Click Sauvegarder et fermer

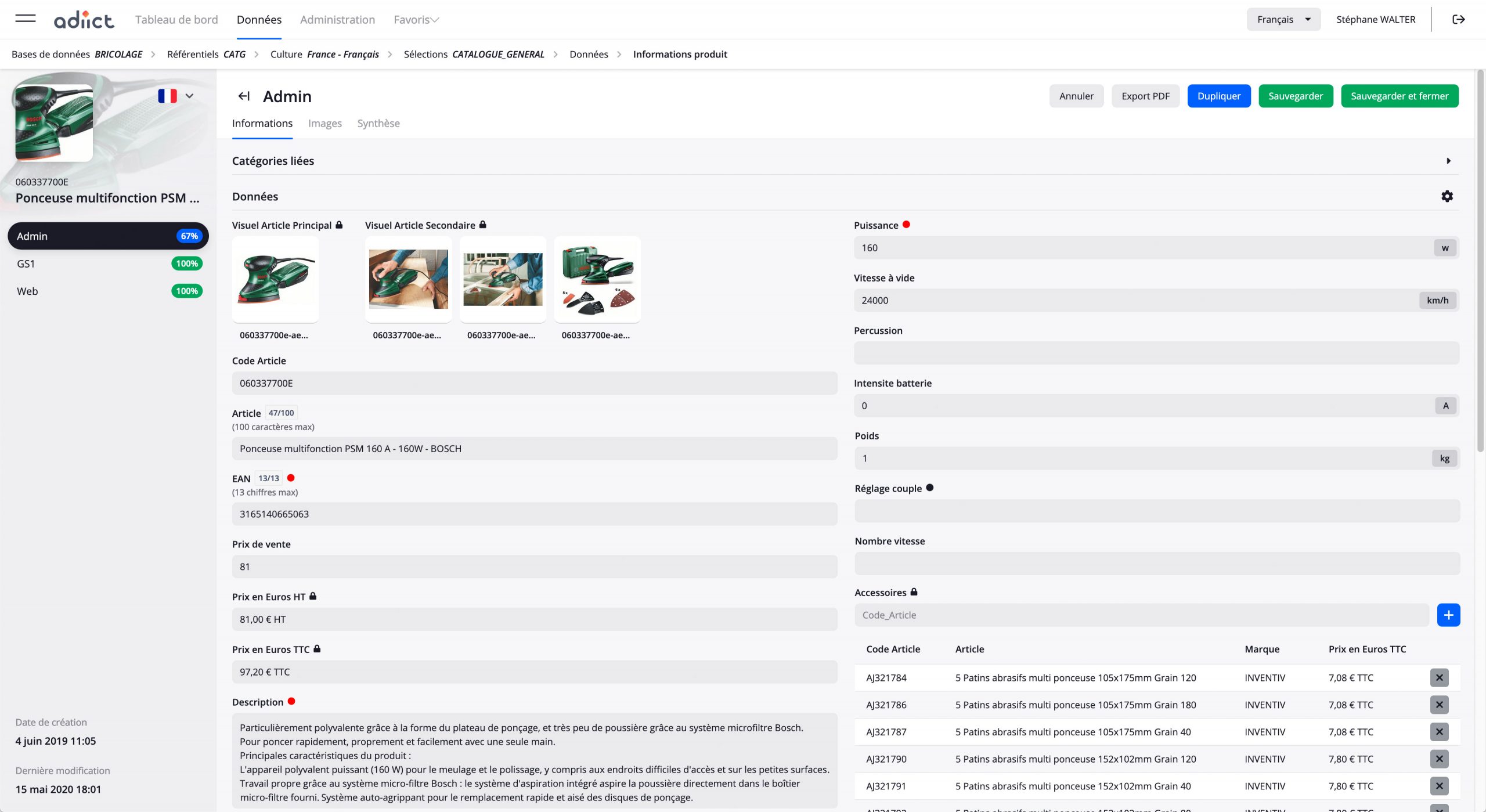[x=1400, y=96]
